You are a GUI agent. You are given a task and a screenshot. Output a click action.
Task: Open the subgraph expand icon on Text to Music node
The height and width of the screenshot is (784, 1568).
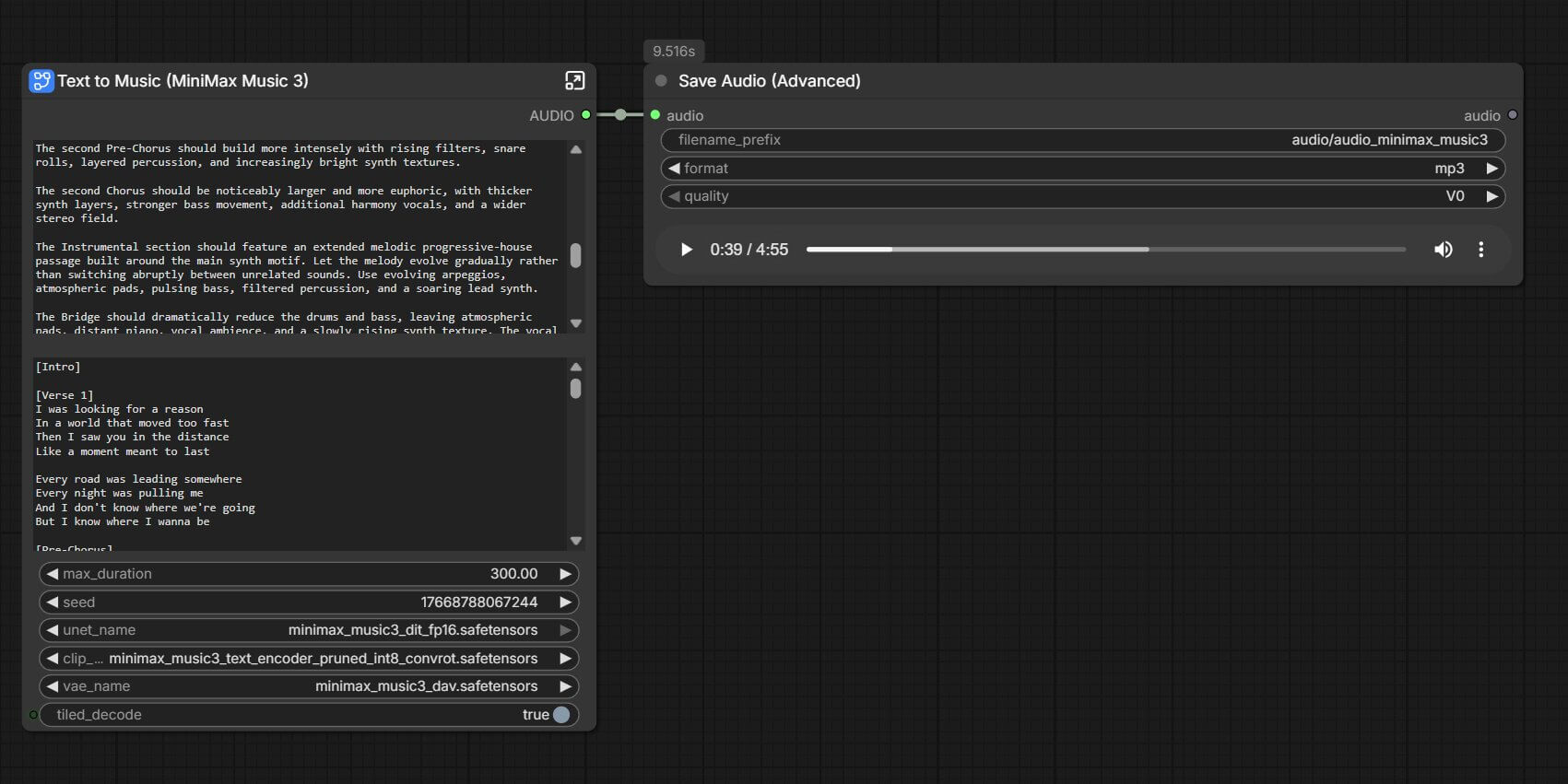[574, 81]
